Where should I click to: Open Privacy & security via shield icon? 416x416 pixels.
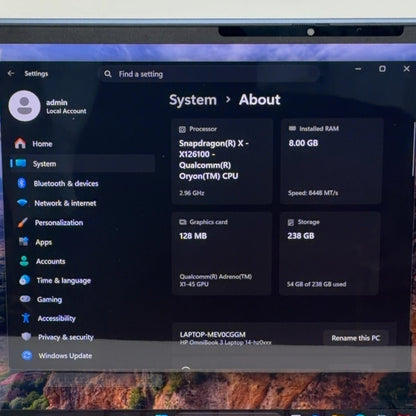point(26,337)
